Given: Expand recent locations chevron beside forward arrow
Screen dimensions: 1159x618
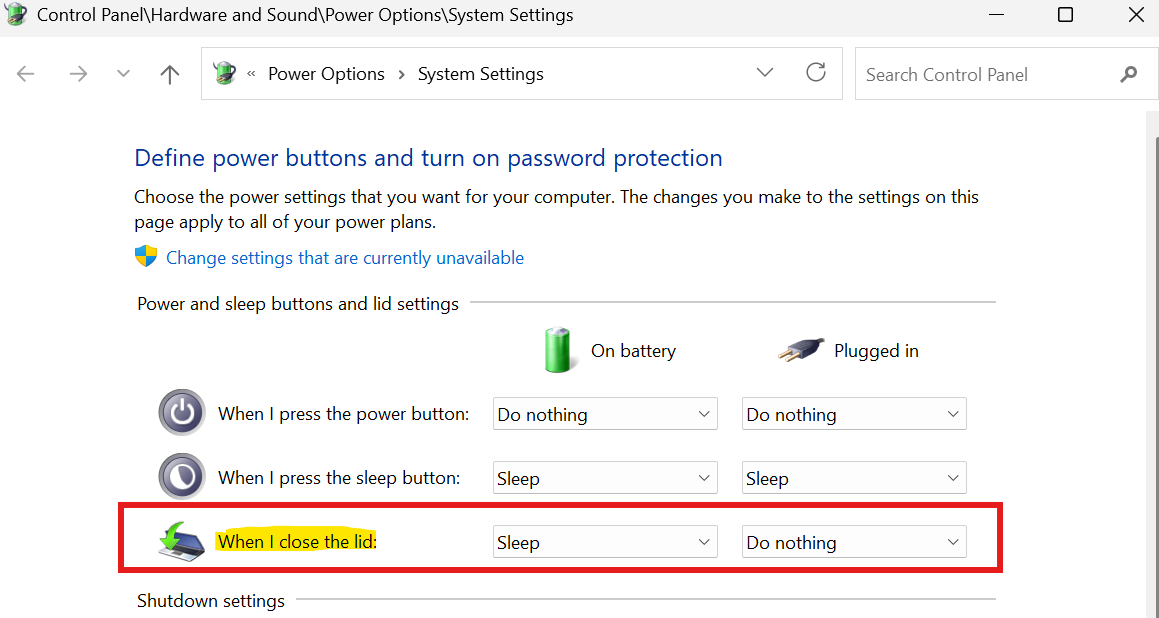Looking at the screenshot, I should 123,74.
